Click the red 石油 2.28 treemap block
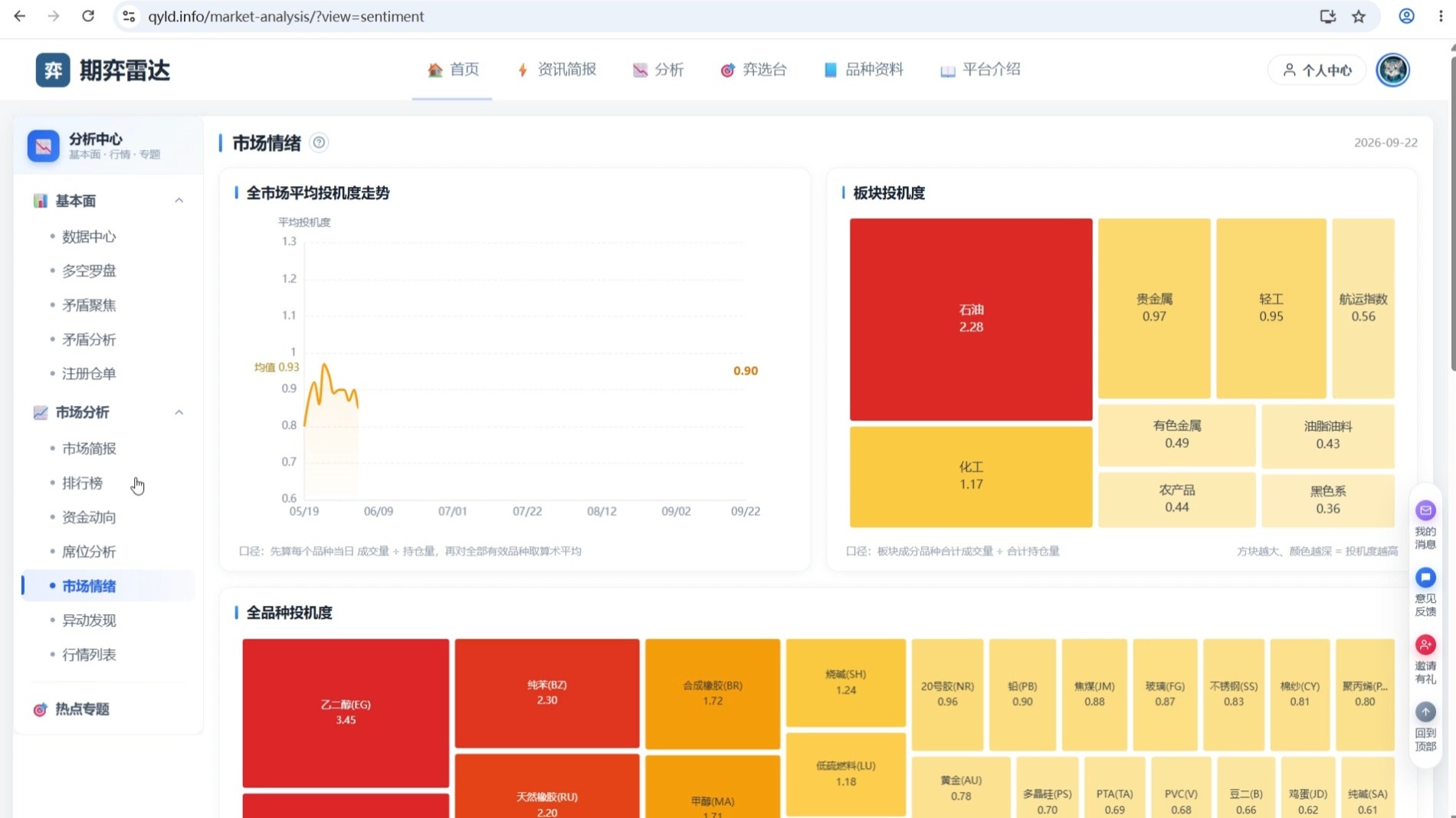Screen dimensions: 1456x818 click(971, 319)
